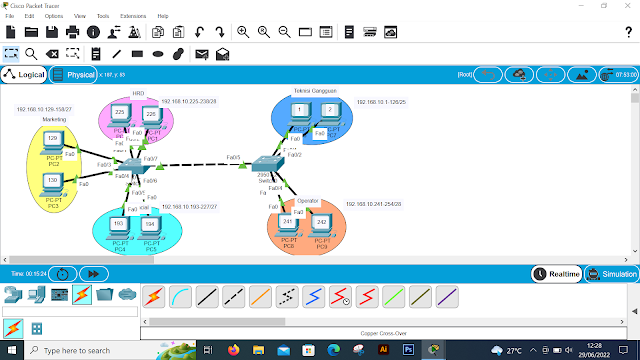640x360 pixels.
Task: Reset time with power cycle button
Action: (62, 274)
